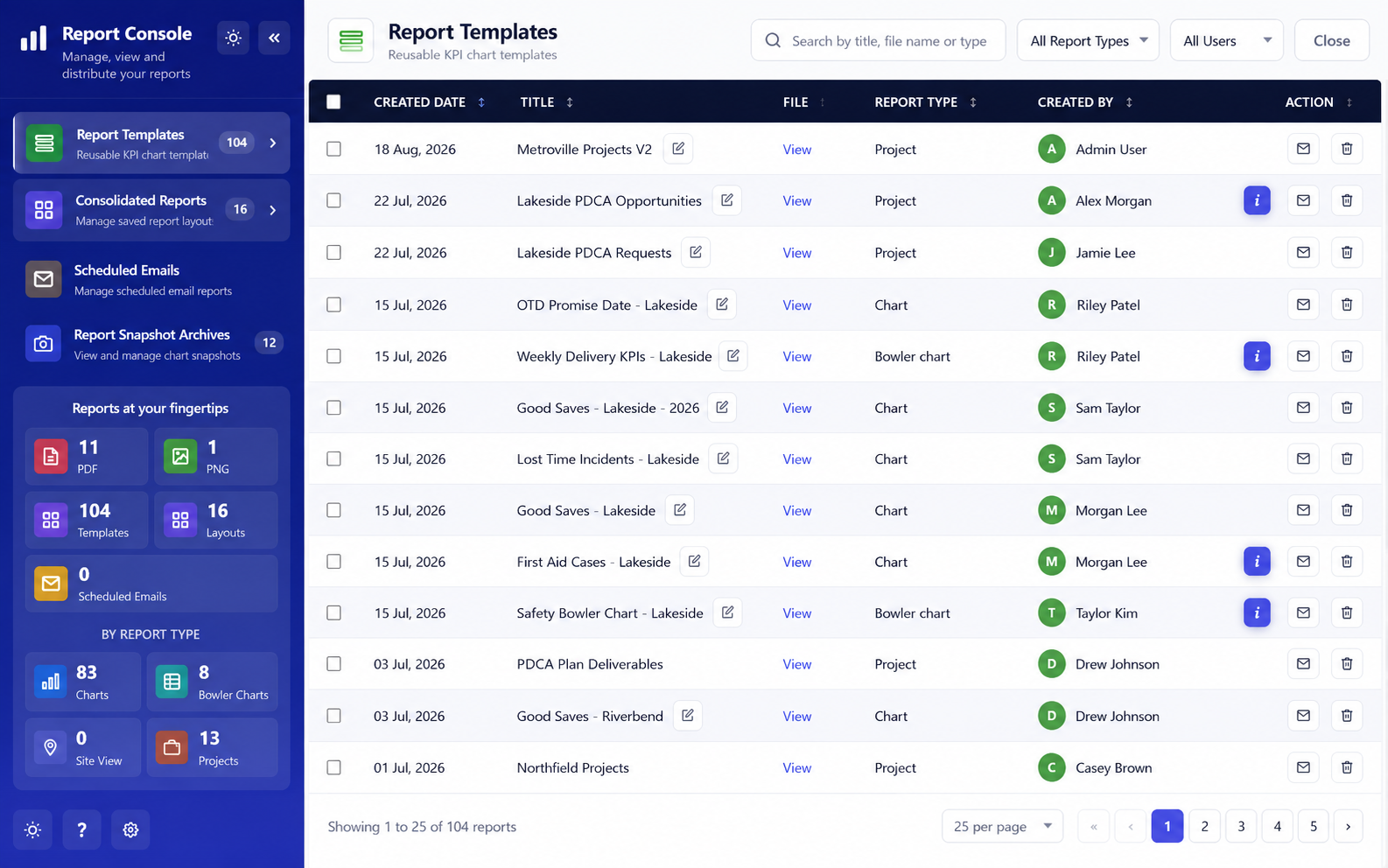
Task: Toggle the theme sun icon beside Report Console
Action: tap(233, 38)
